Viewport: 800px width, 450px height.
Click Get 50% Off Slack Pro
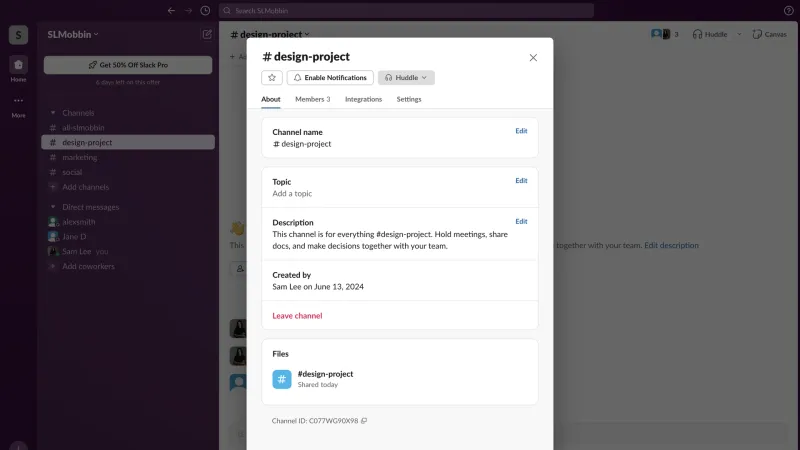click(128, 65)
